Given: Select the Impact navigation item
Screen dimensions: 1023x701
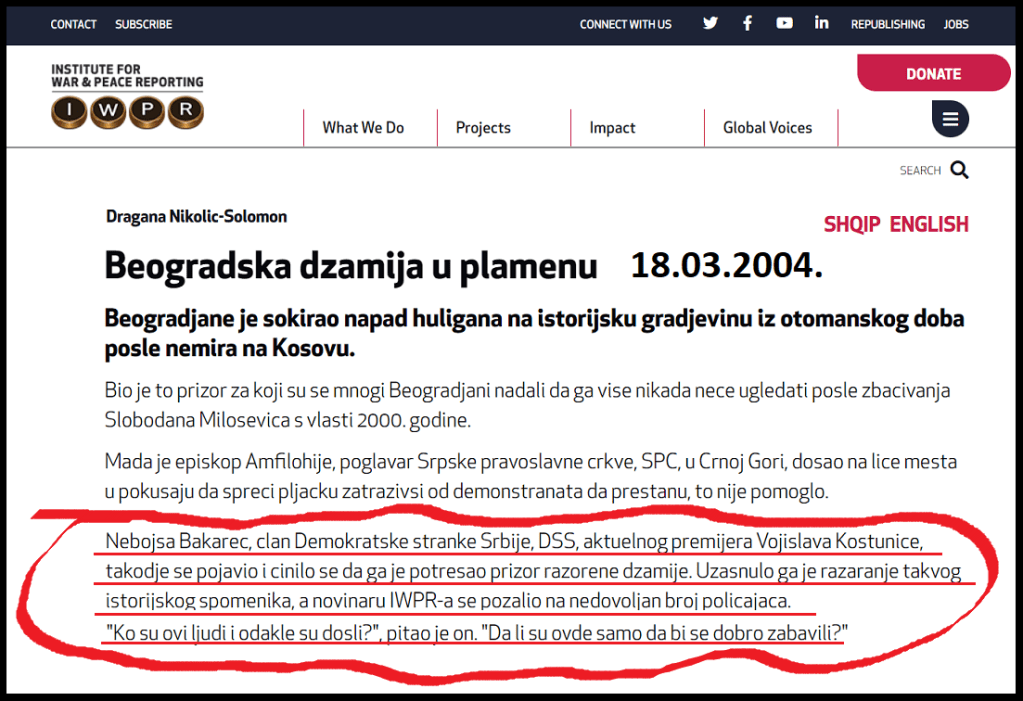Looking at the screenshot, I should pos(612,128).
